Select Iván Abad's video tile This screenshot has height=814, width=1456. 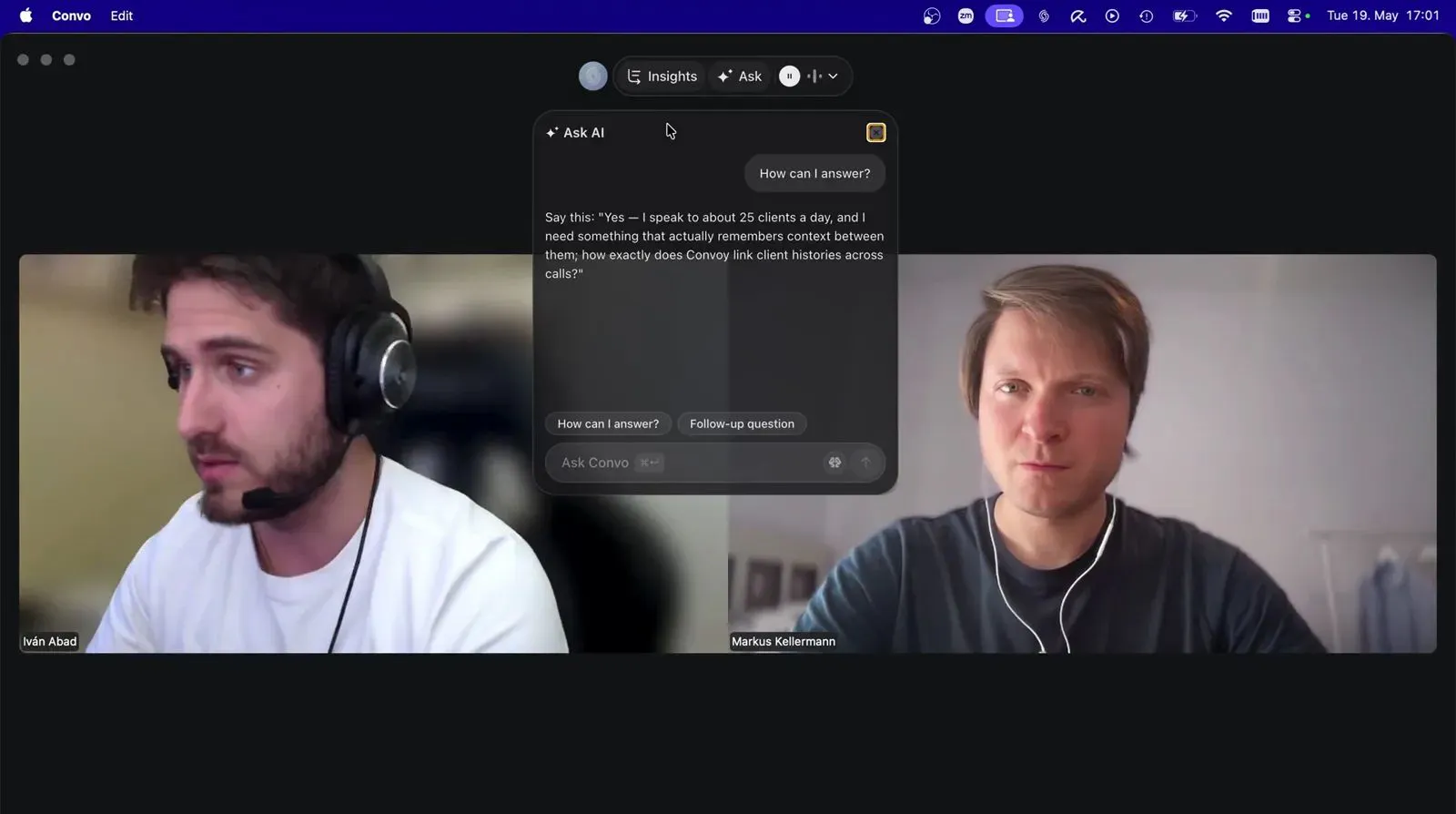(373, 453)
